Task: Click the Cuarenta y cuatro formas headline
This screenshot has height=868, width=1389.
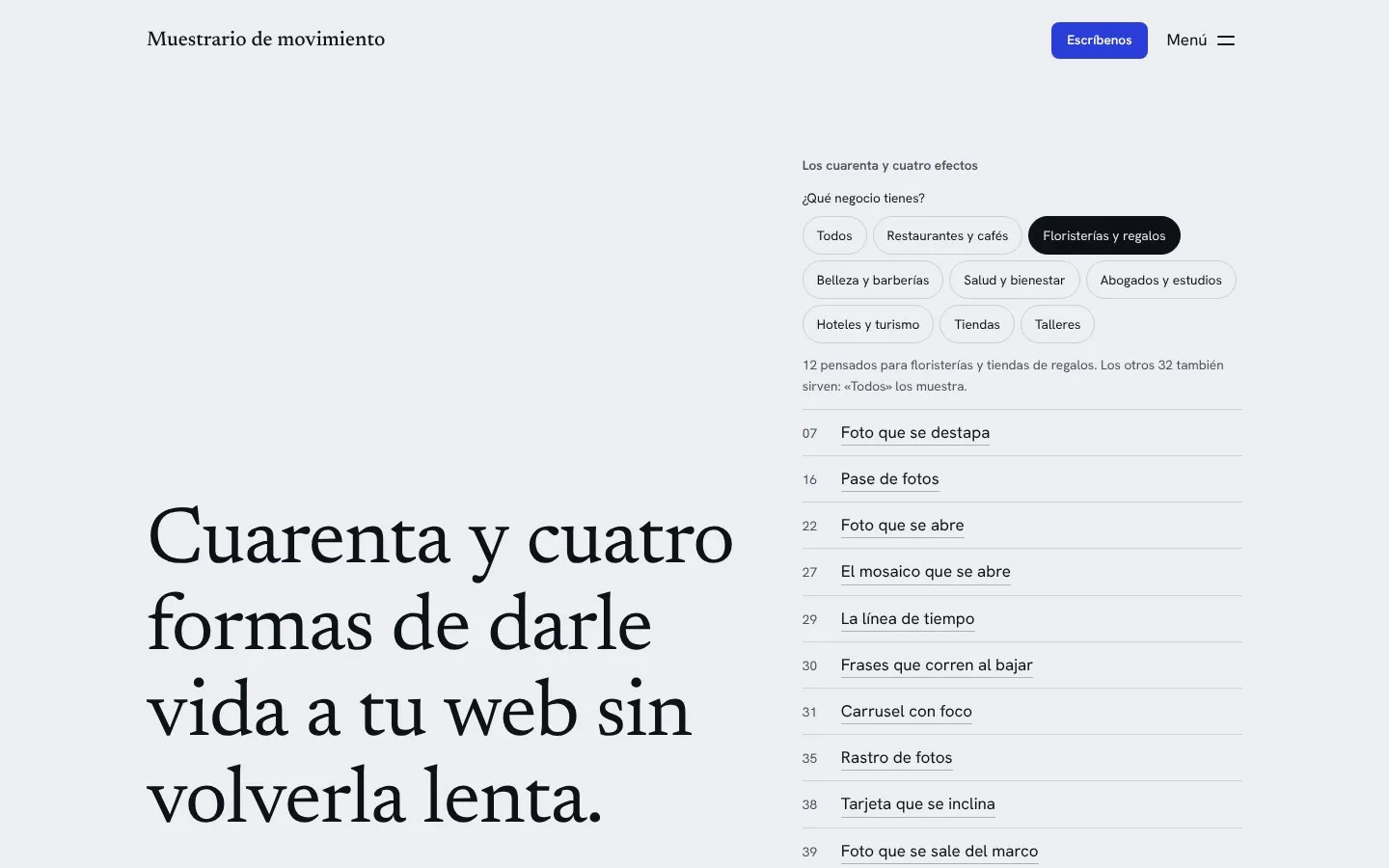Action: (x=440, y=667)
